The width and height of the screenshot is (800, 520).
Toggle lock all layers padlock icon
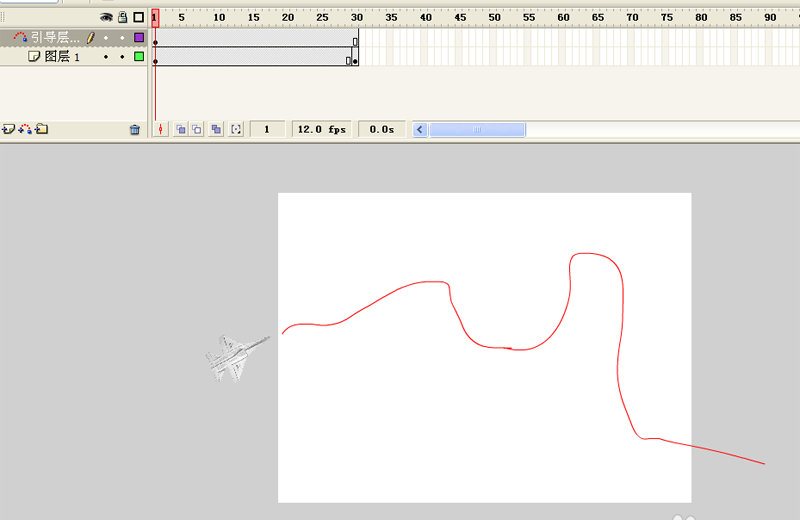[x=122, y=17]
